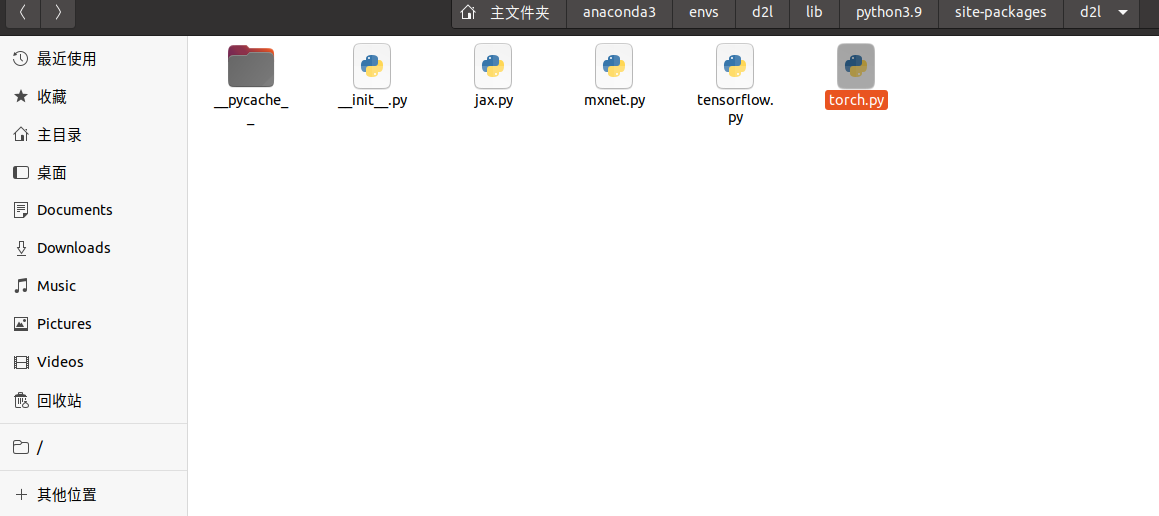Click the __init__.py file name label
Image resolution: width=1159 pixels, height=516 pixels.
click(372, 101)
